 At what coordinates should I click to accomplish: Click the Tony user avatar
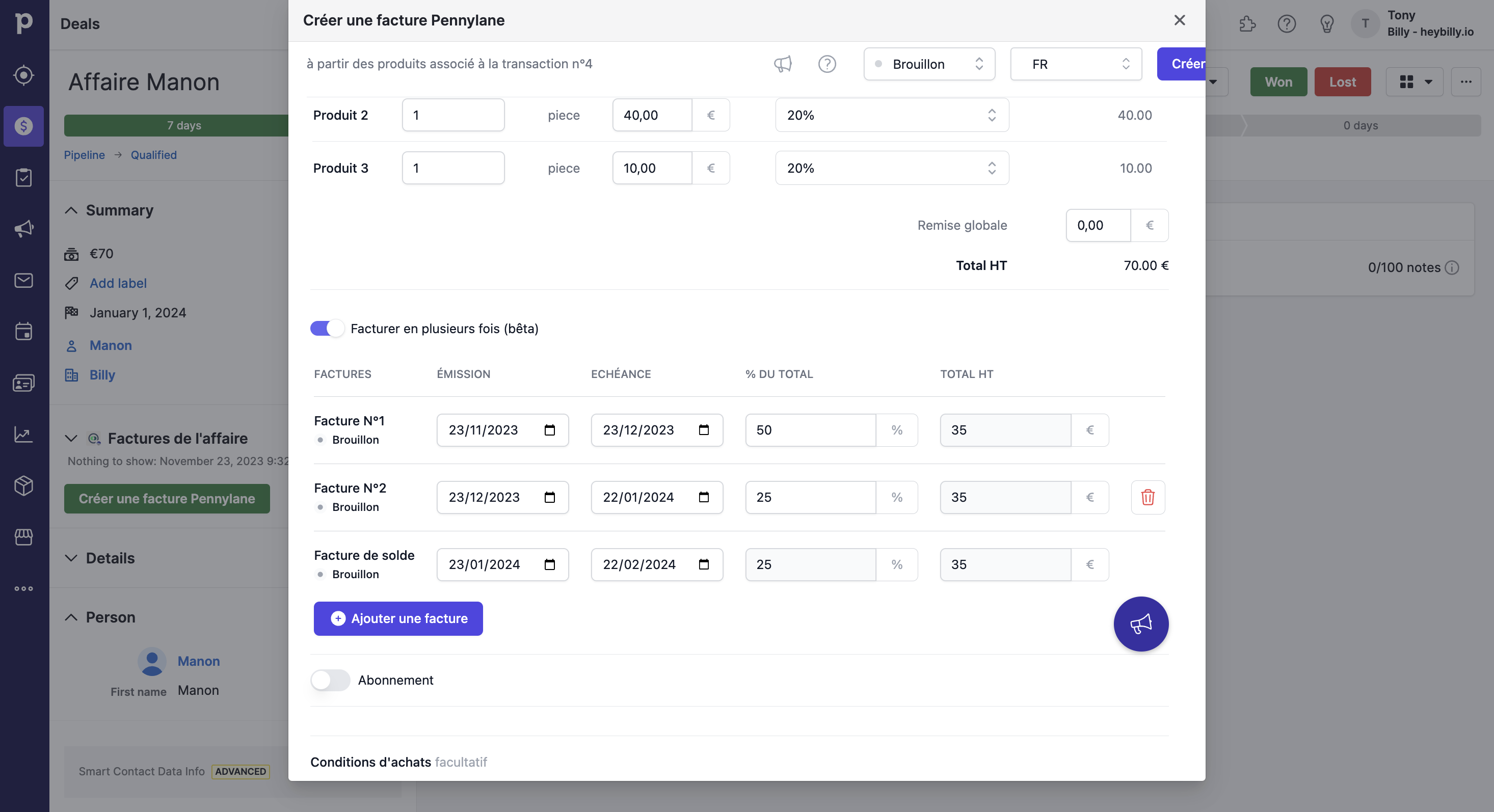coord(1365,24)
